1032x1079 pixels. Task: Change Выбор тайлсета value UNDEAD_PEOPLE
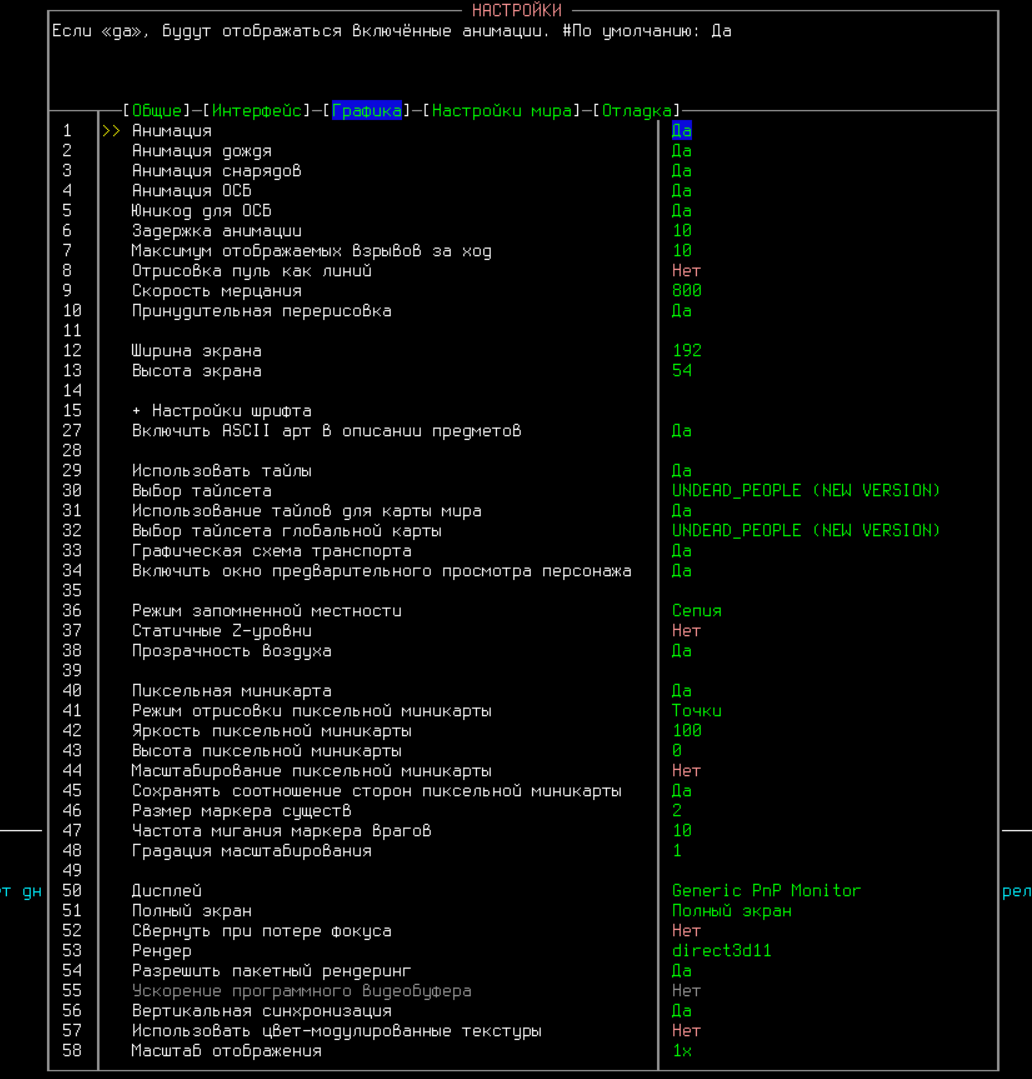pyautogui.click(x=806, y=490)
